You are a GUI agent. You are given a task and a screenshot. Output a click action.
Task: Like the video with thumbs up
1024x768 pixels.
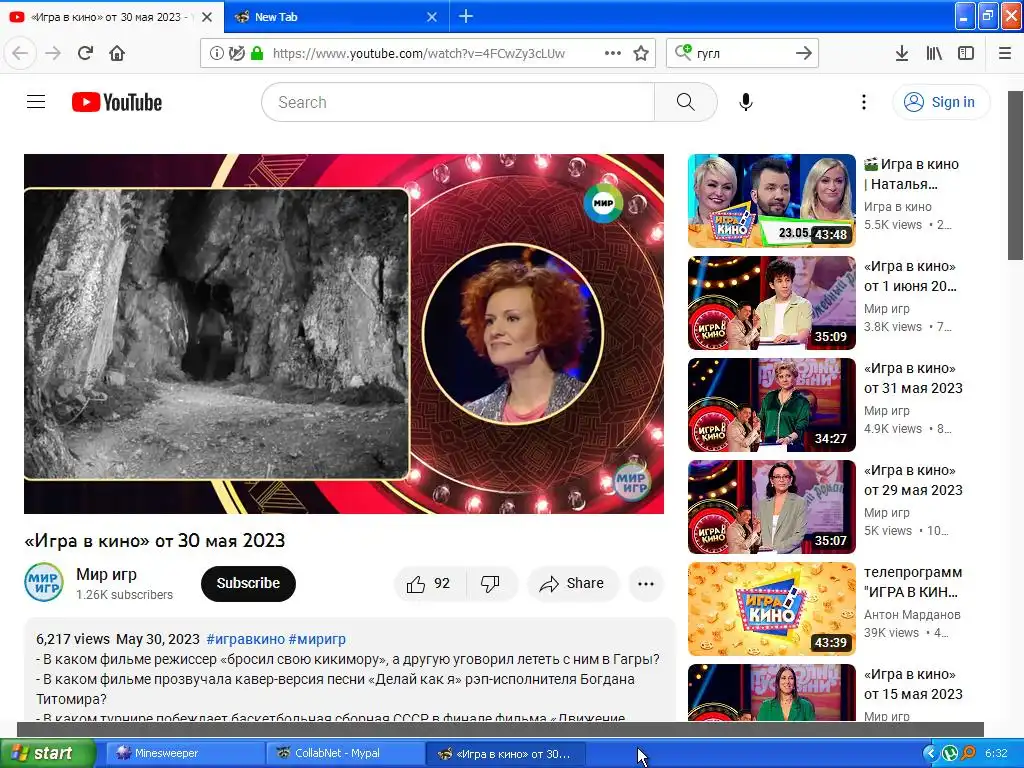pos(430,583)
